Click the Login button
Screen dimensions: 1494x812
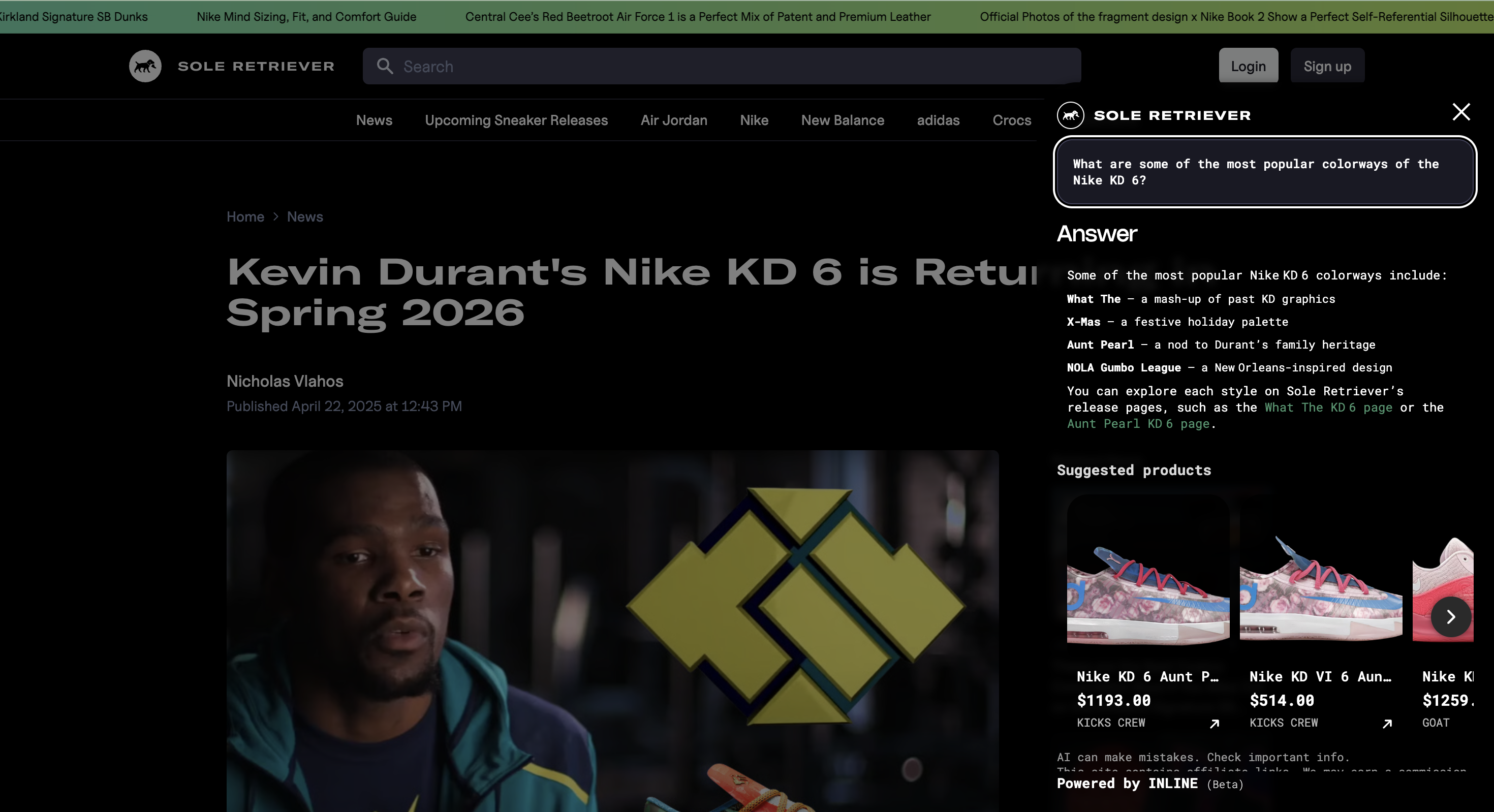pos(1248,66)
